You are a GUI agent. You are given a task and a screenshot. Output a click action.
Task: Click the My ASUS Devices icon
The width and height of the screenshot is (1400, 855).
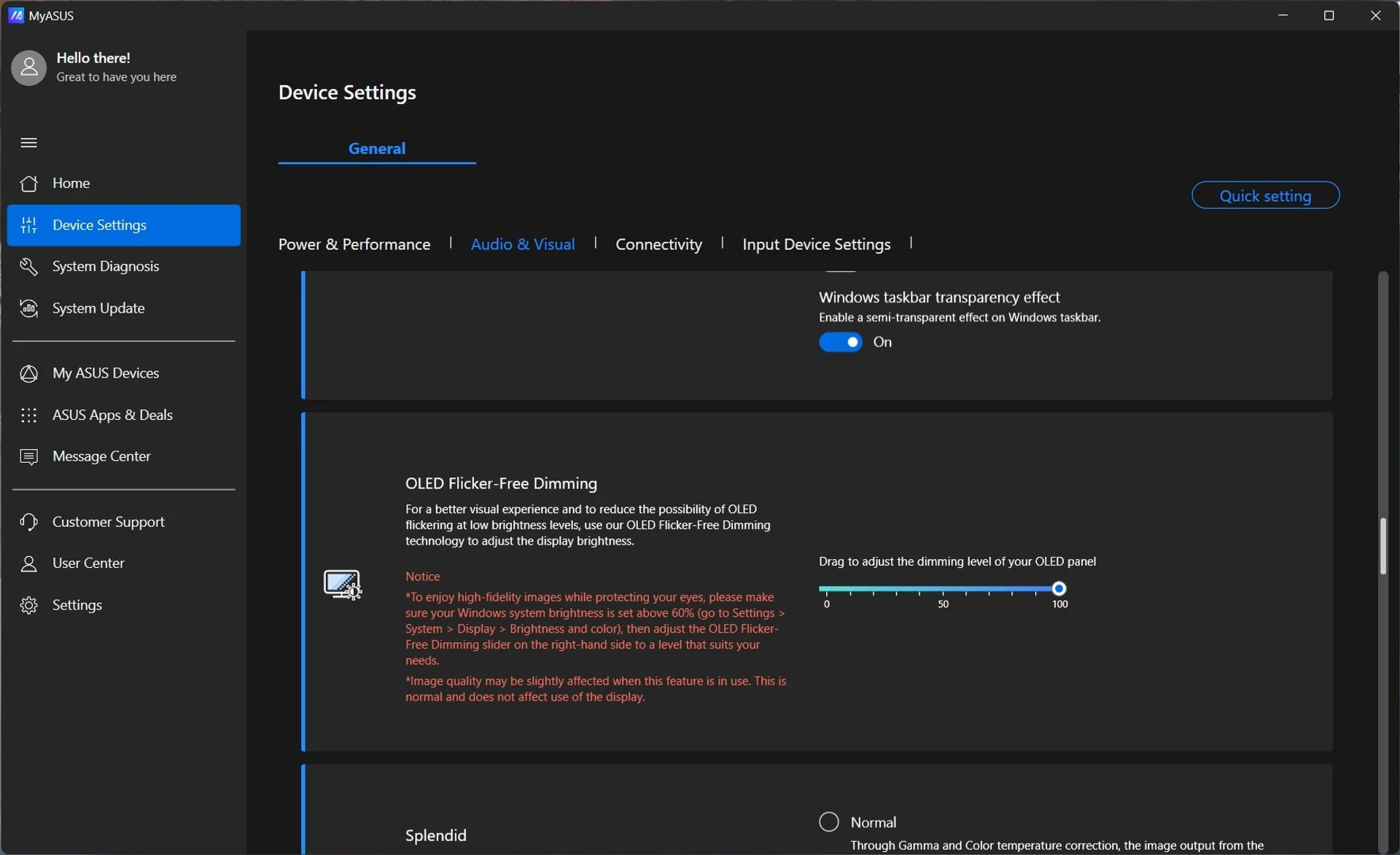pyautogui.click(x=28, y=373)
